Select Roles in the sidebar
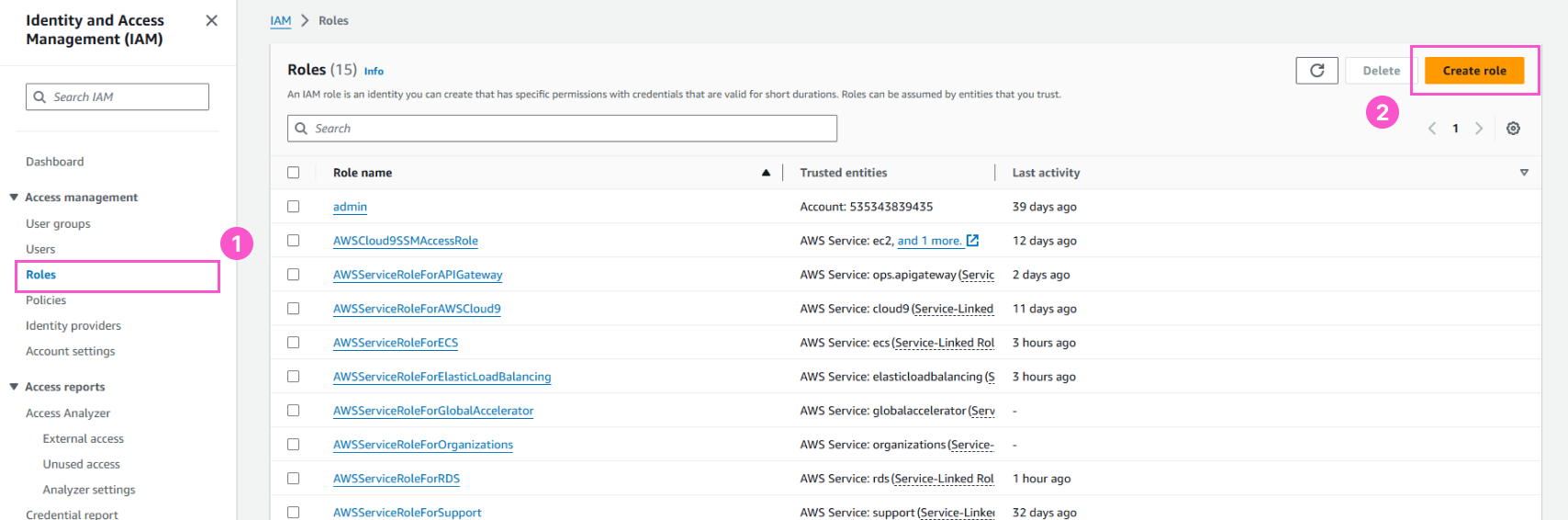 (x=40, y=275)
